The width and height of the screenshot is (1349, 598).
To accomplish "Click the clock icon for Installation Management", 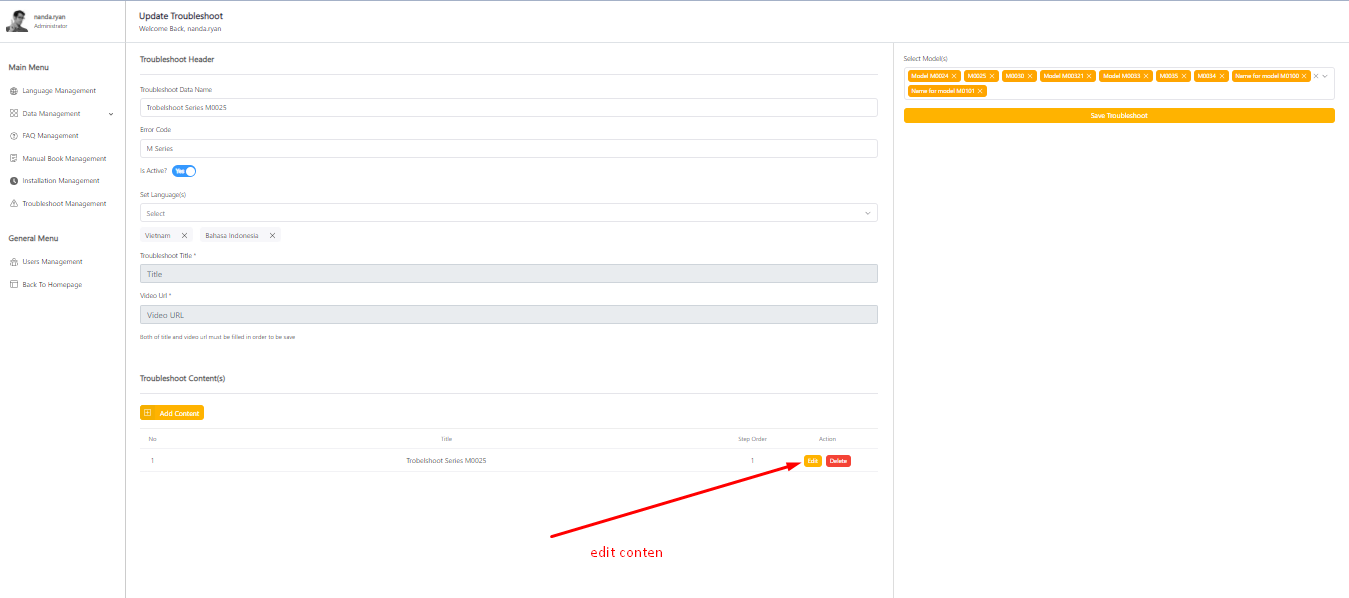I will [x=14, y=181].
